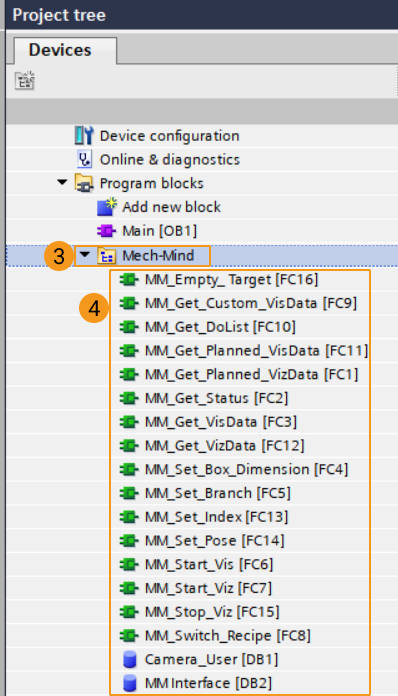Click the green icon of MM_Start_Vis FC6
This screenshot has height=696, width=398.
(x=129, y=564)
